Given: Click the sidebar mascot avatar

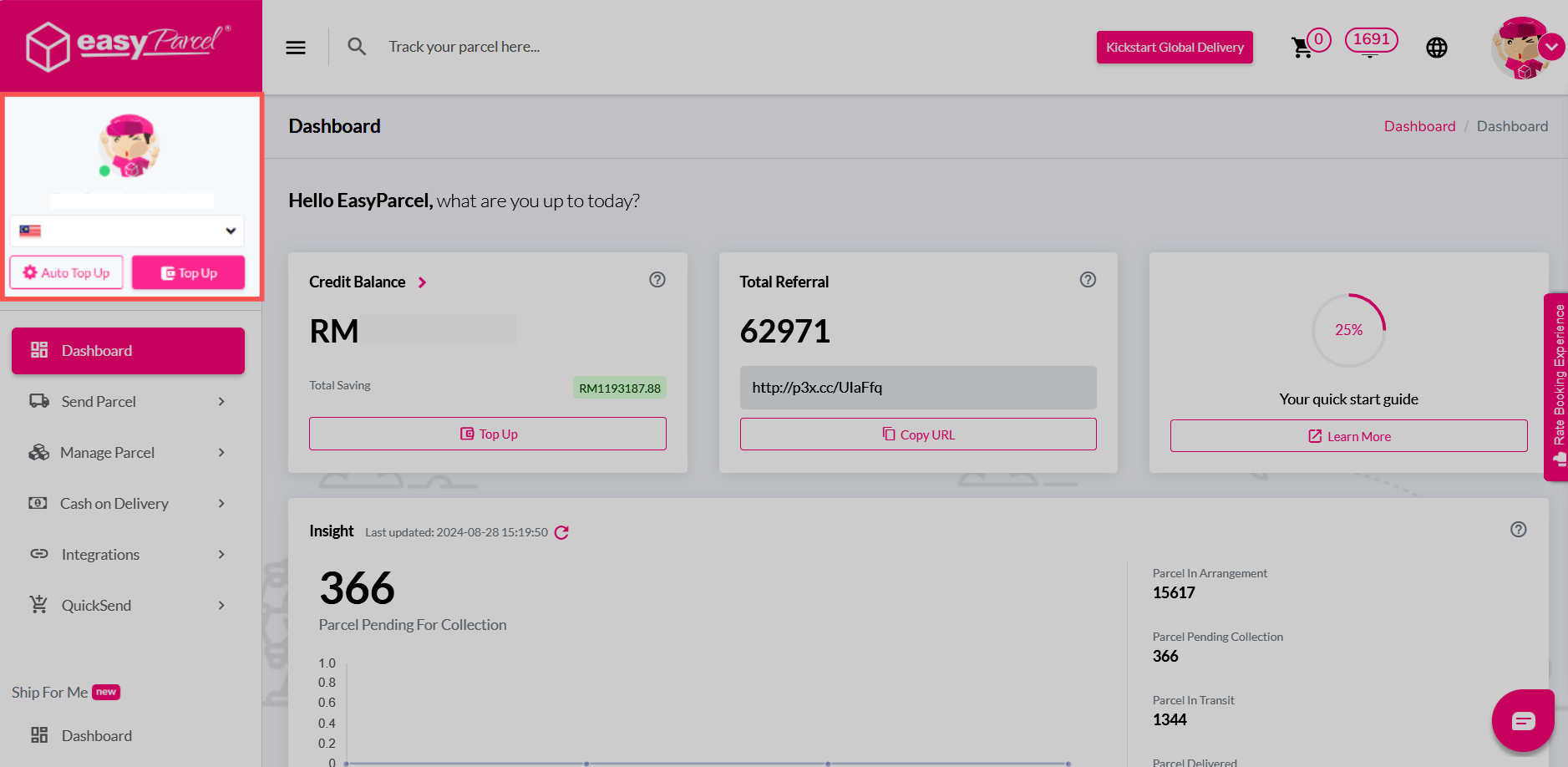Looking at the screenshot, I should pos(129,145).
